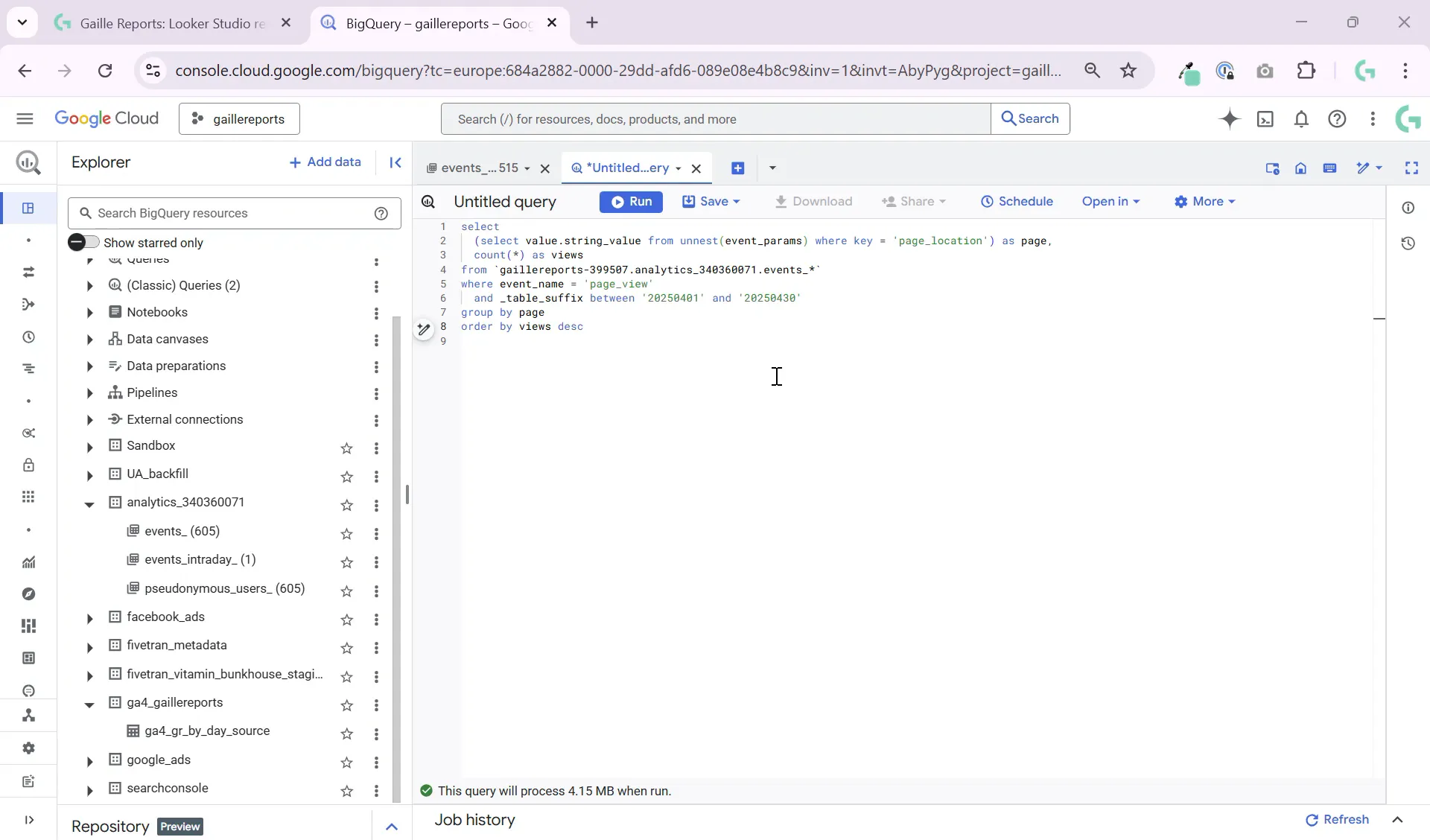Click the home icon in the editor toolbar
This screenshot has height=840, width=1430.
coord(1301,169)
